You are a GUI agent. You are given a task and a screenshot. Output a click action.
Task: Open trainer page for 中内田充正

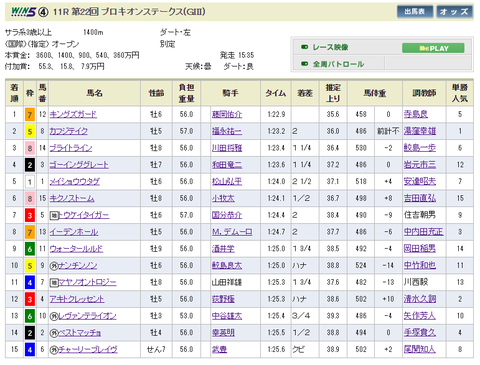424,232
